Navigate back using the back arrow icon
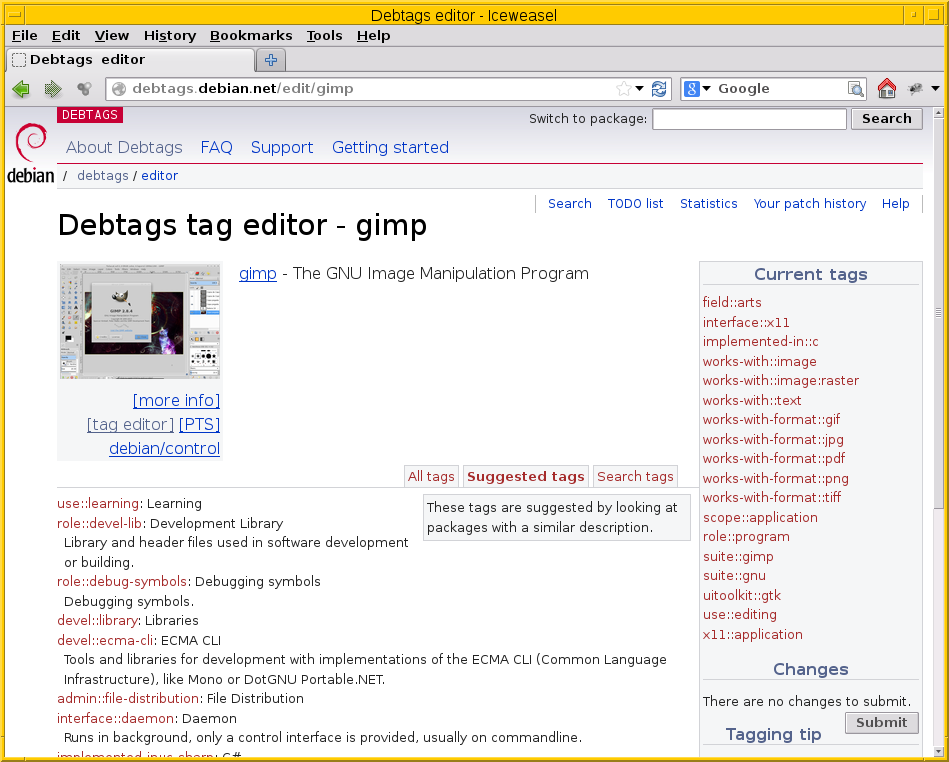 click(20, 88)
